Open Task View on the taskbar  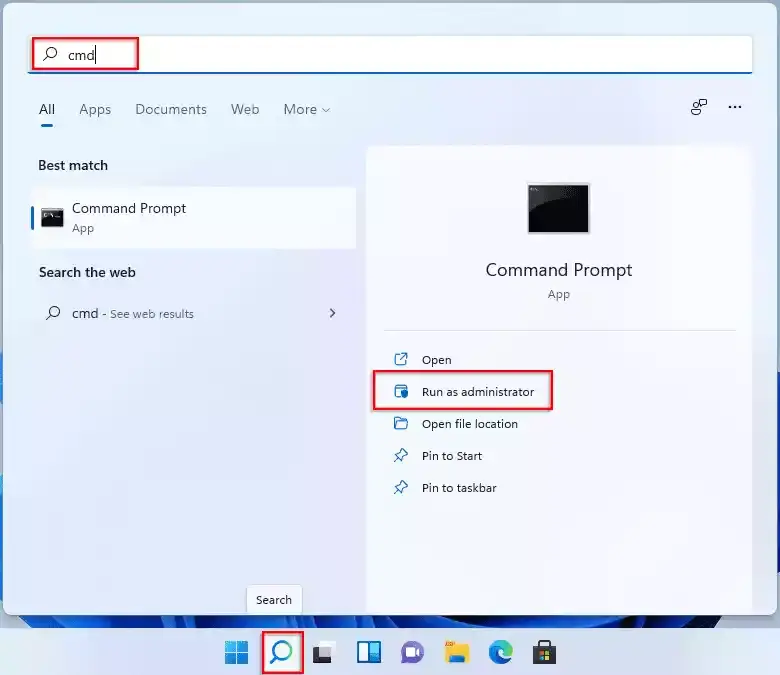pos(324,652)
